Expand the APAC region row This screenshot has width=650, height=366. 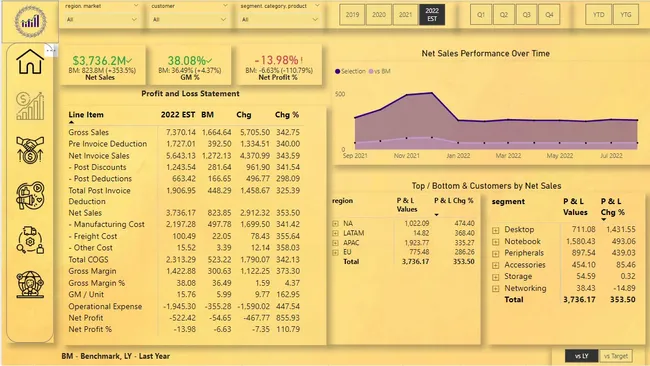[x=335, y=243]
